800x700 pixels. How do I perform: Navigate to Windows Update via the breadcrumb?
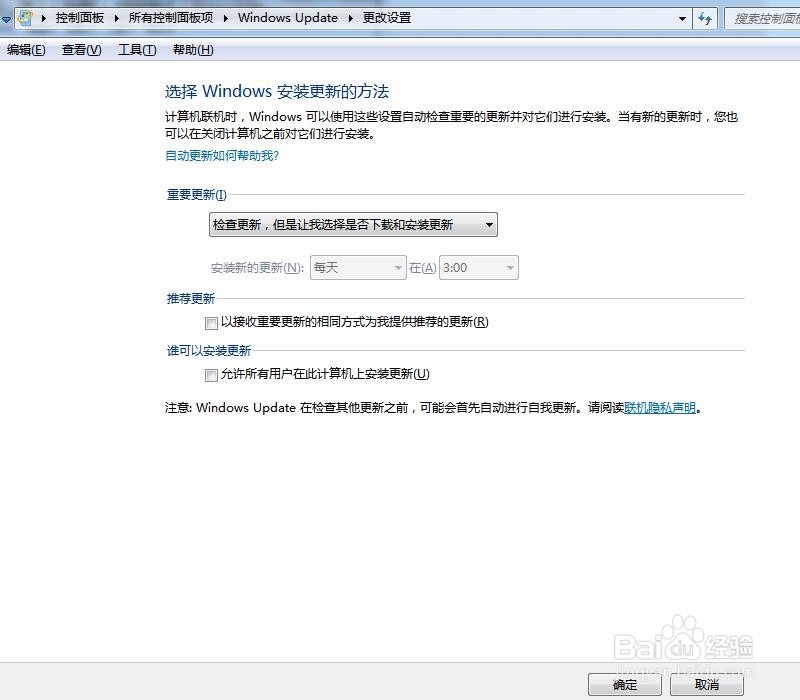289,17
